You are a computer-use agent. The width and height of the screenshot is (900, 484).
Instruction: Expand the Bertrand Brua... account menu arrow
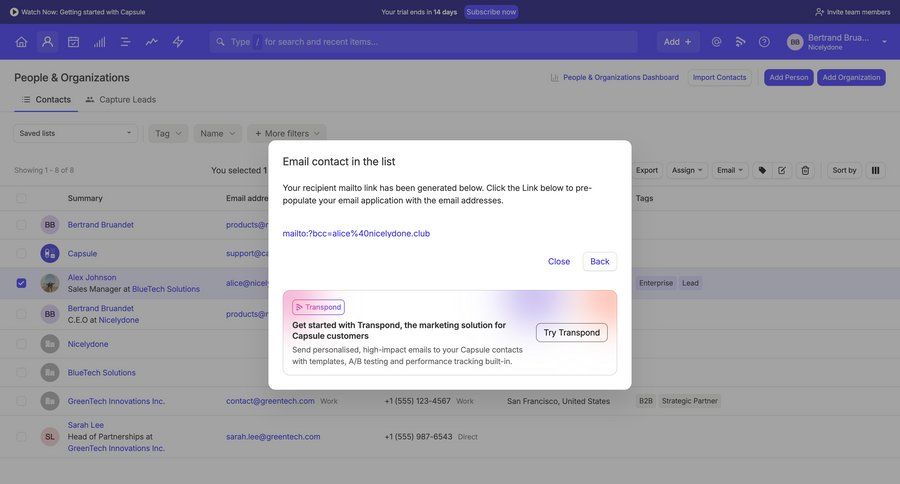[x=885, y=42]
